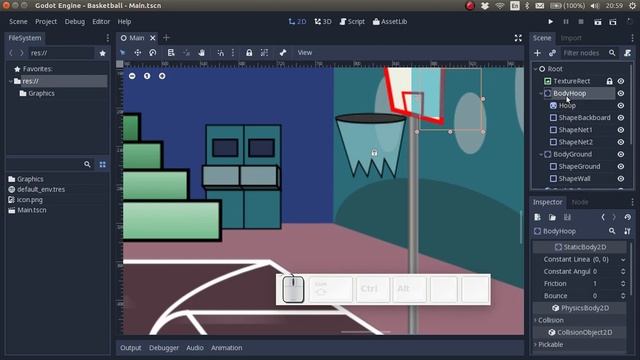Image resolution: width=640 pixels, height=360 pixels.
Task: Make children of selected object unselectable
Action: pos(264,53)
